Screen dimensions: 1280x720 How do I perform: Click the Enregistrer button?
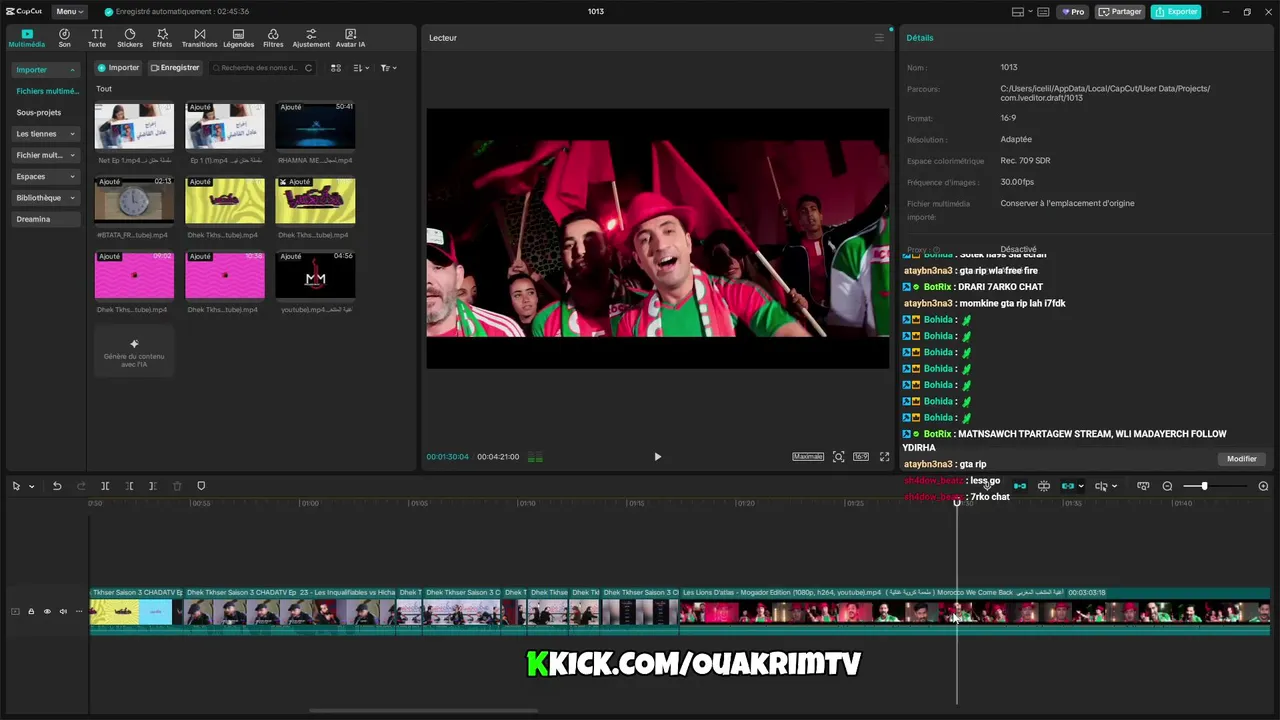pyautogui.click(x=175, y=68)
